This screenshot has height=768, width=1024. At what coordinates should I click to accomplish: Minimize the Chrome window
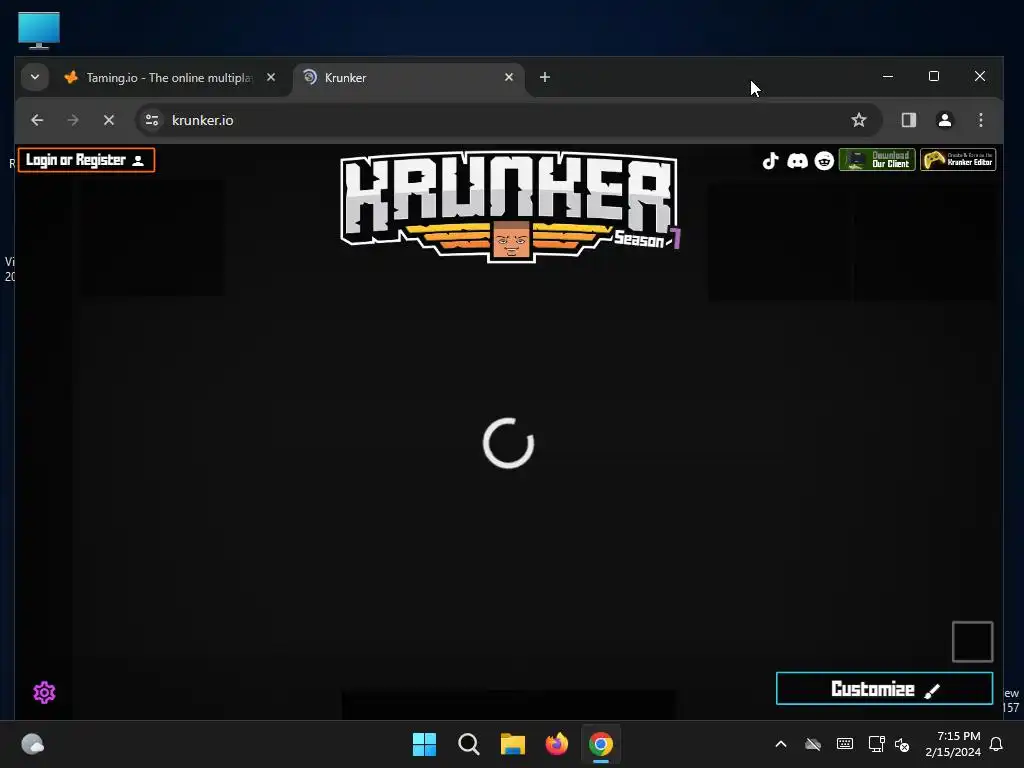point(888,76)
